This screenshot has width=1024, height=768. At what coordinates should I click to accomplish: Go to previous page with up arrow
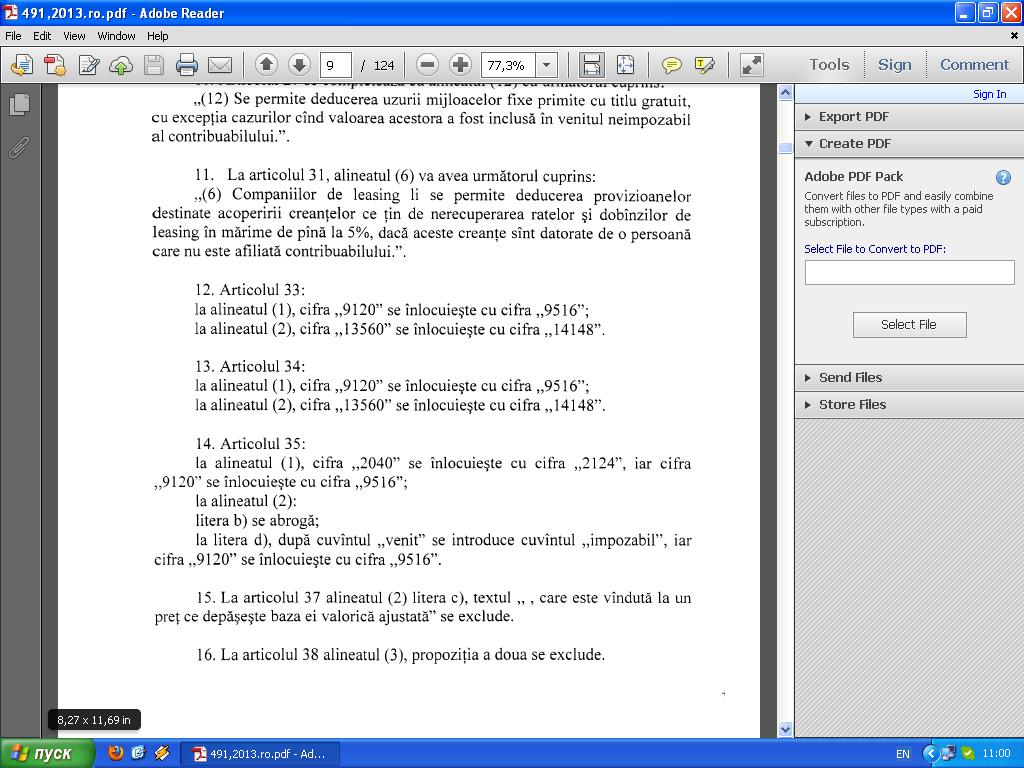(266, 65)
